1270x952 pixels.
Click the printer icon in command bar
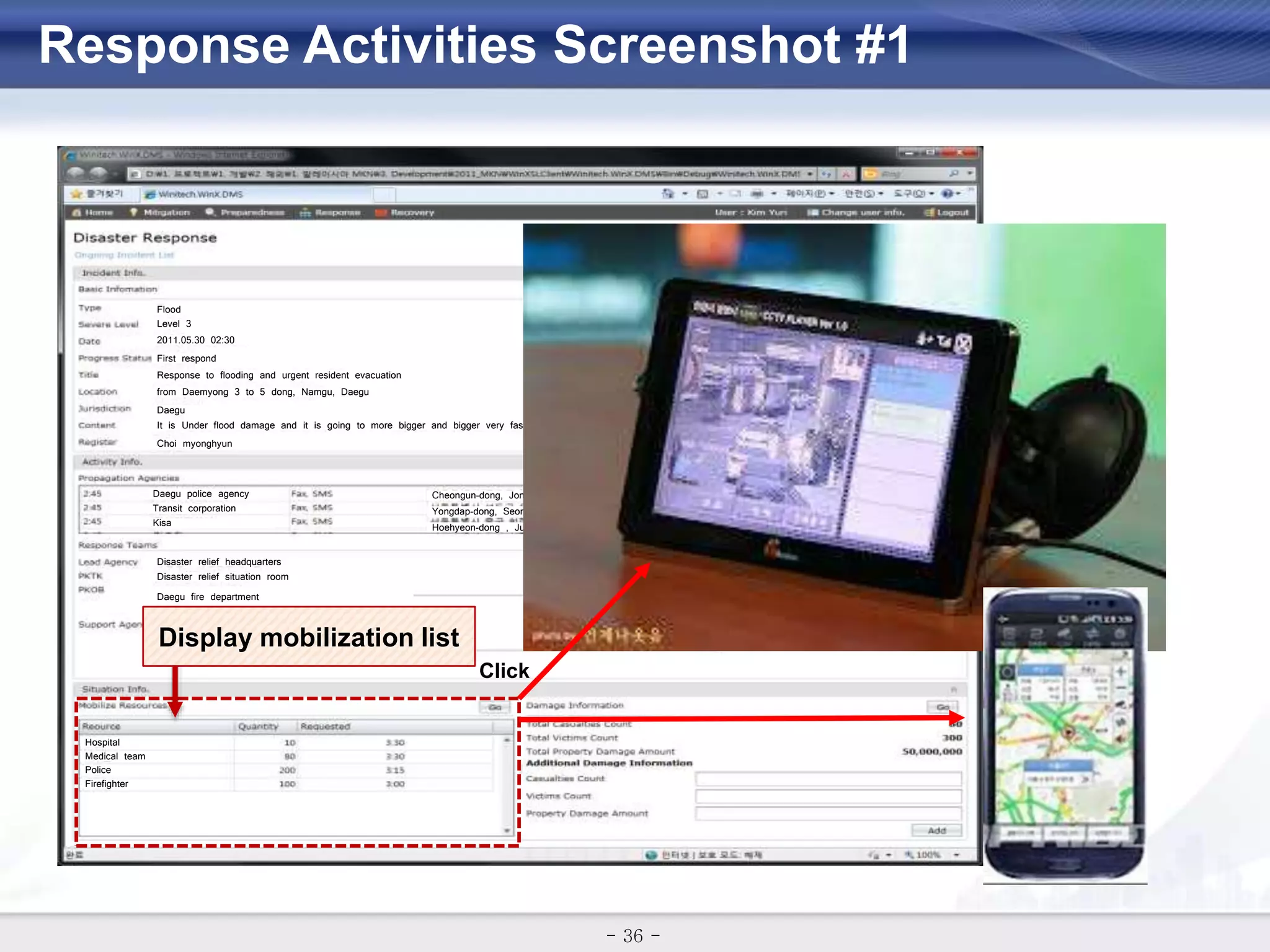[757, 194]
